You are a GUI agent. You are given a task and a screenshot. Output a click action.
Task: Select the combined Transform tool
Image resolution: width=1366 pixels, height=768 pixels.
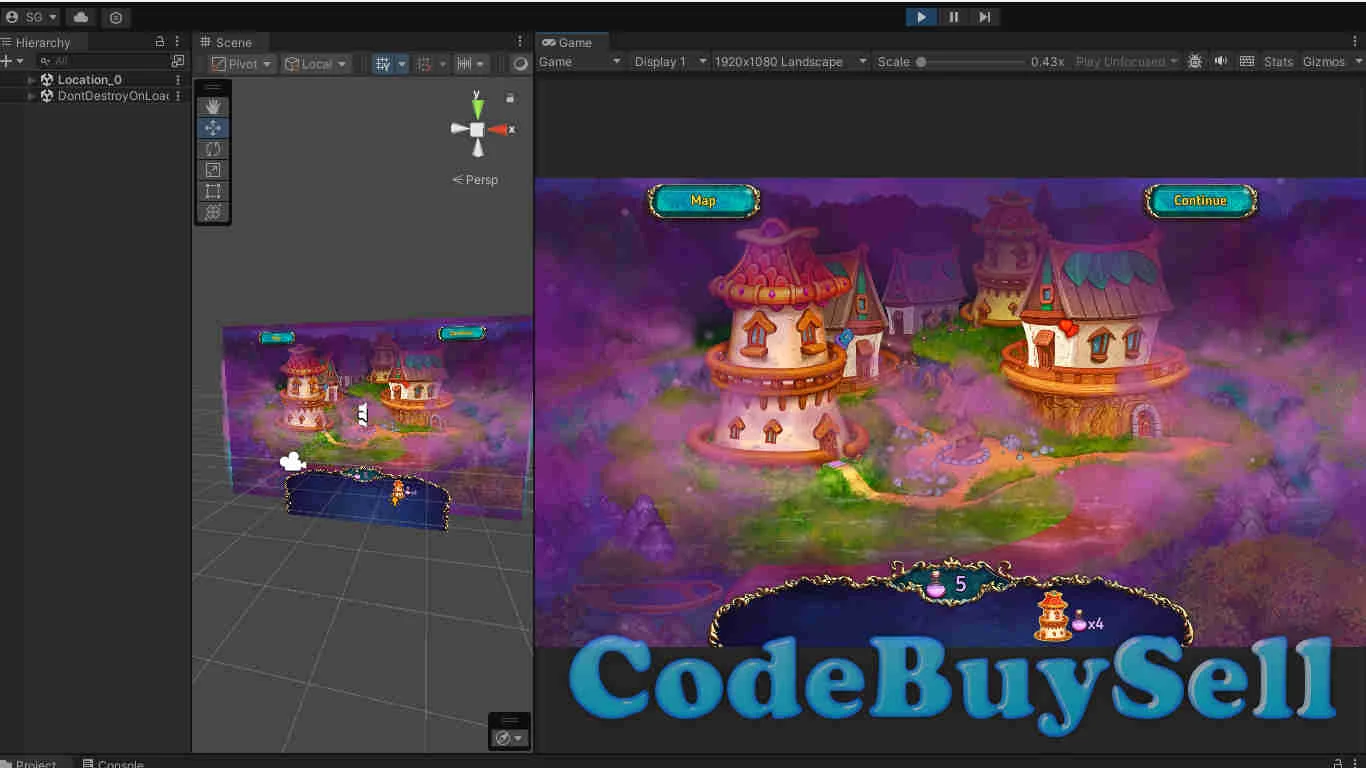212,212
